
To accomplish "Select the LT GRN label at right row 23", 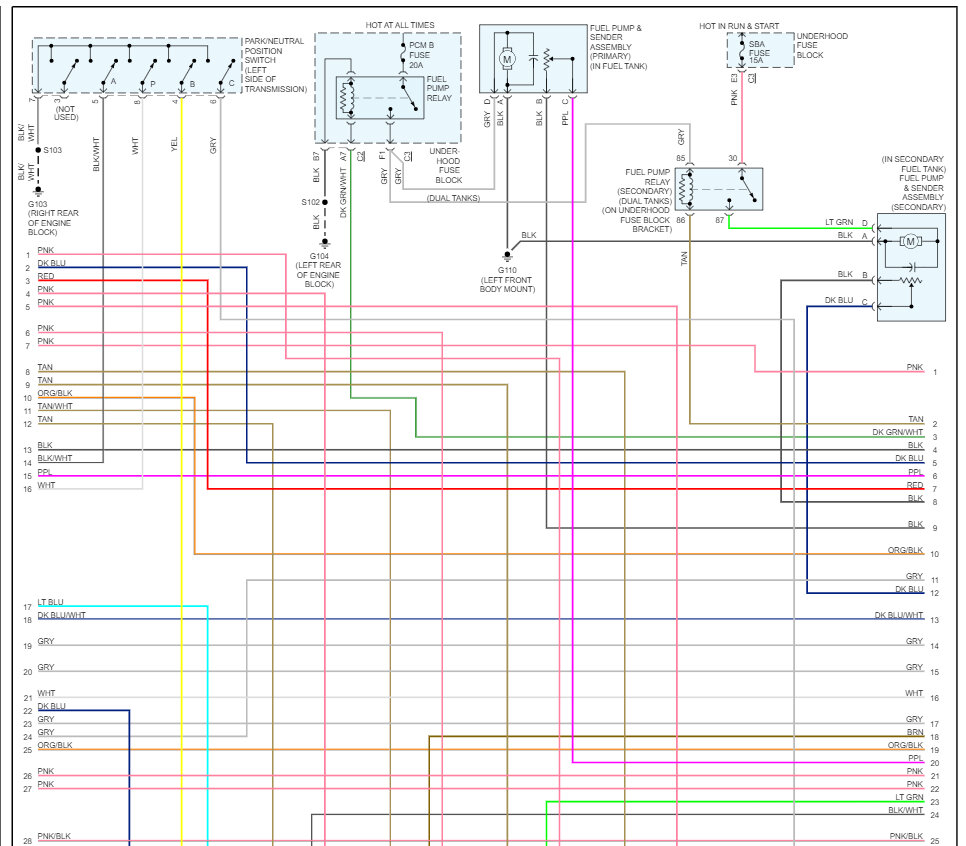I will click(x=909, y=797).
